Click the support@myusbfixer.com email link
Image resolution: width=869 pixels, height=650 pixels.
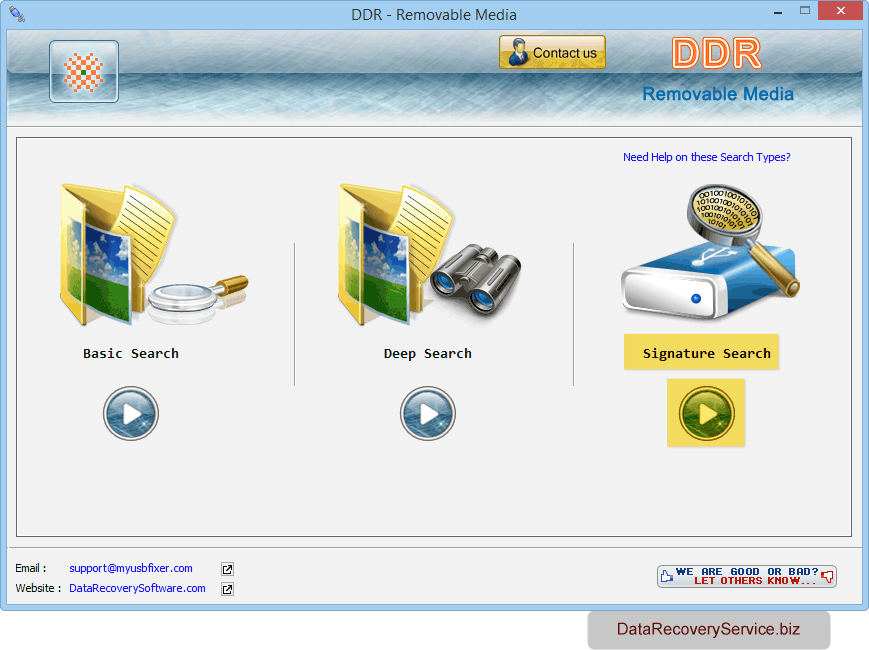[131, 568]
